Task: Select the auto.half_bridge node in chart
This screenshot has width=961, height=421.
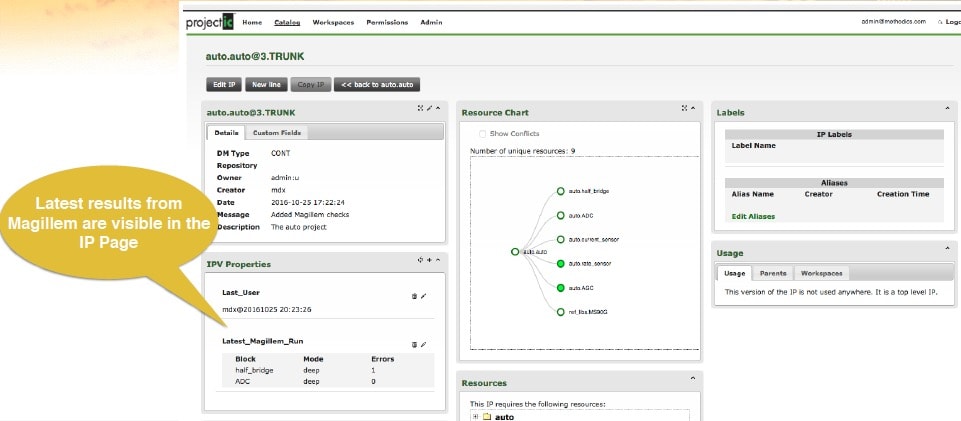Action: click(560, 191)
